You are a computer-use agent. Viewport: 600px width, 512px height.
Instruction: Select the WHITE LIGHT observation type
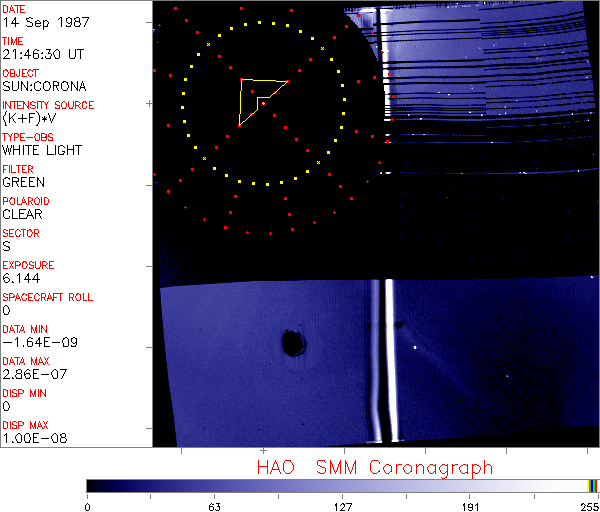click(x=42, y=150)
